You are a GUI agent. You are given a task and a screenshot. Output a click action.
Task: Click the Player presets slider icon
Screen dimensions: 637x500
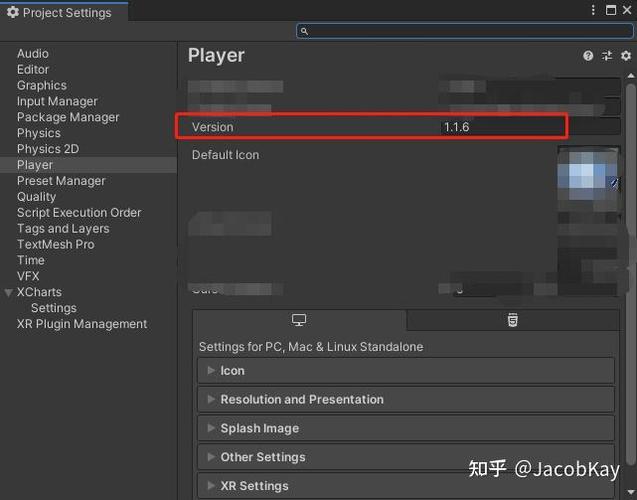[x=607, y=56]
